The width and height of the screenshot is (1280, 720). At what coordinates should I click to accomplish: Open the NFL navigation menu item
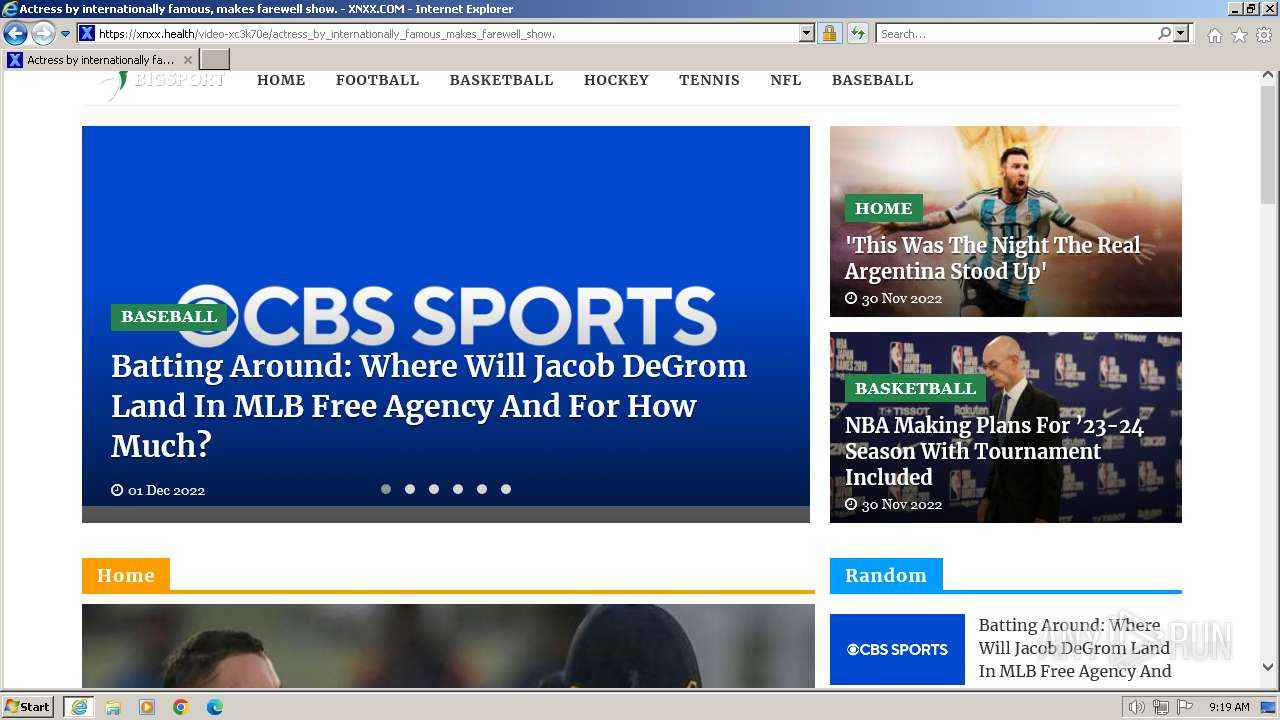786,80
